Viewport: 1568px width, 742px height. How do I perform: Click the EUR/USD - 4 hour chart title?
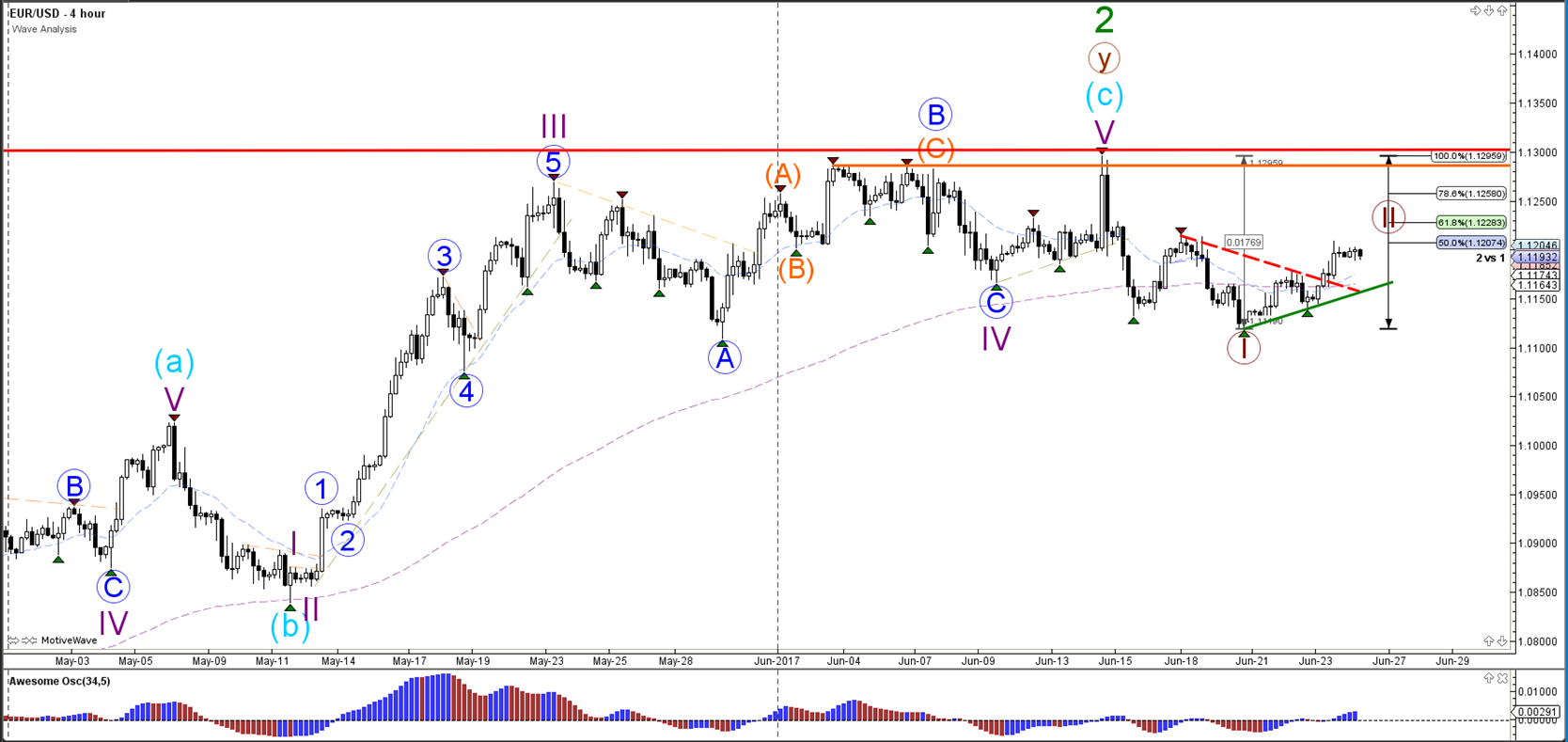(x=57, y=13)
